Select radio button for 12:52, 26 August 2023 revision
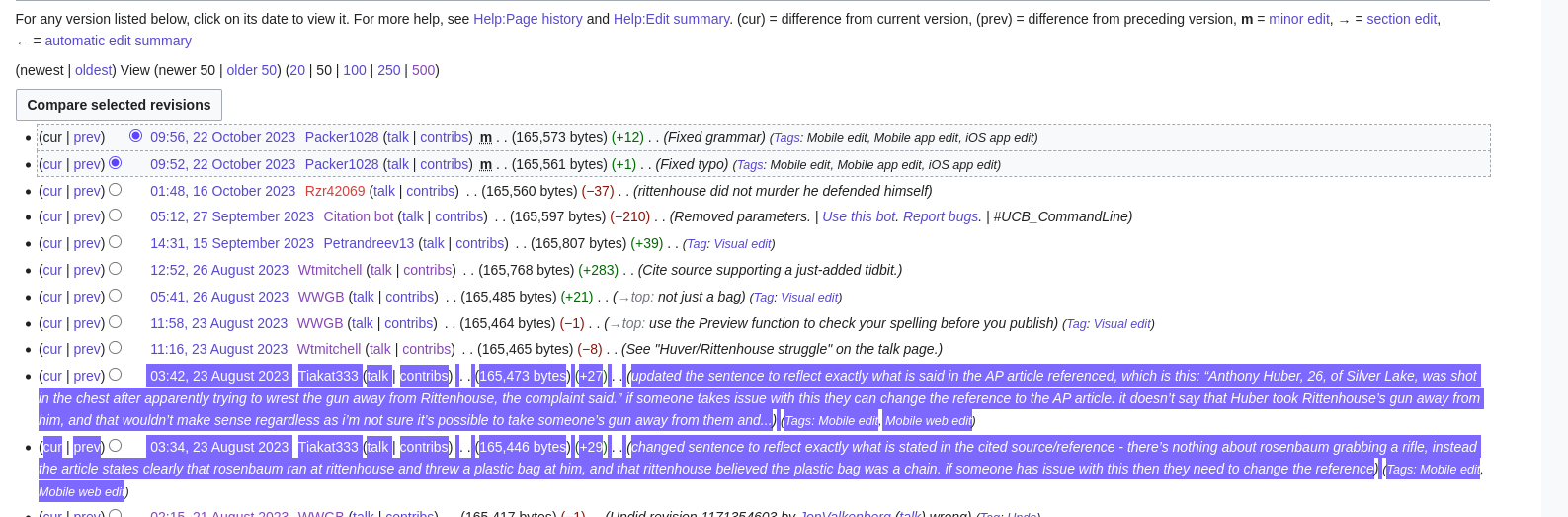 pos(116,269)
